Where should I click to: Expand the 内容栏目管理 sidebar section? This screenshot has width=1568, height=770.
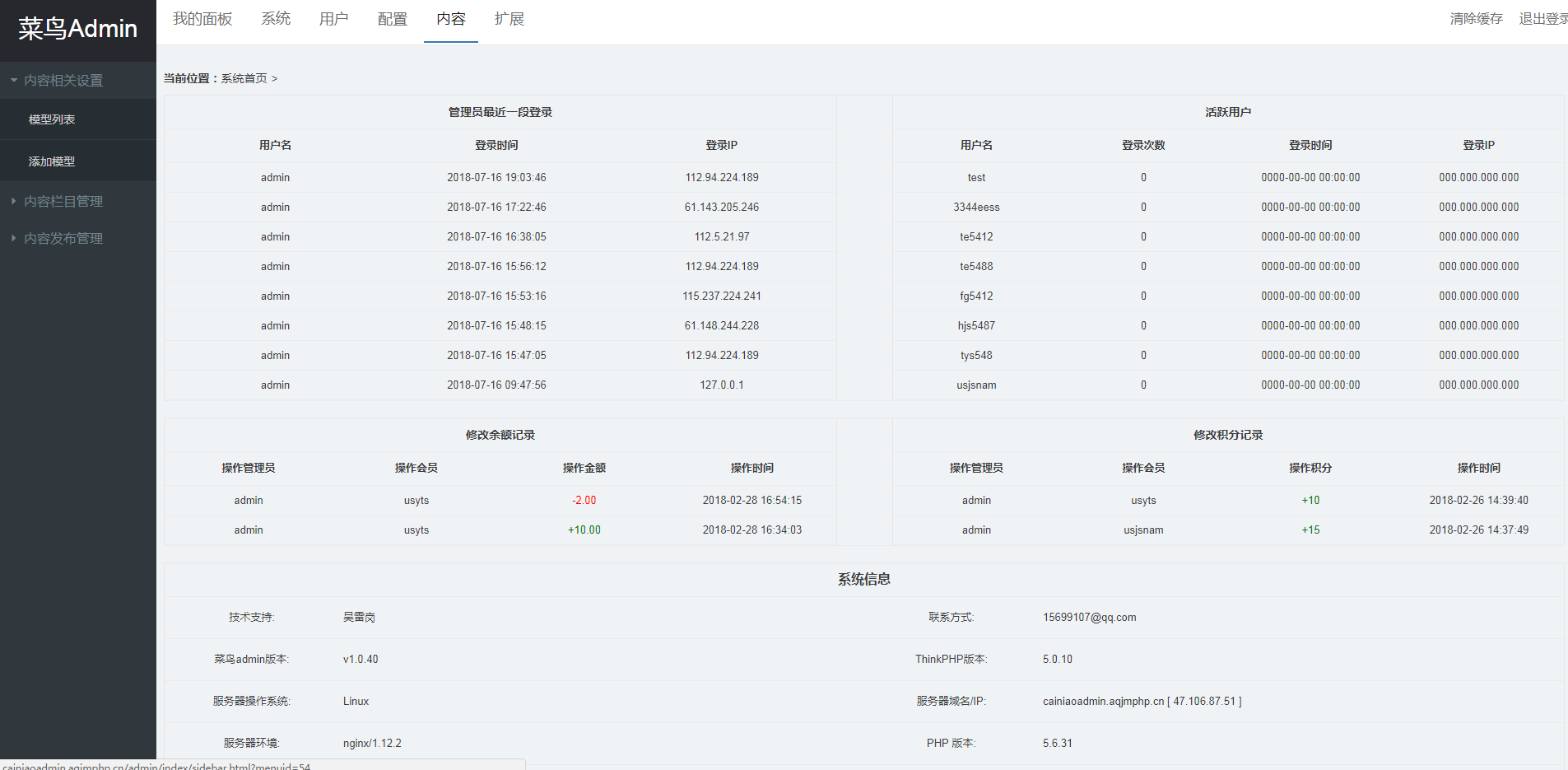pos(63,202)
